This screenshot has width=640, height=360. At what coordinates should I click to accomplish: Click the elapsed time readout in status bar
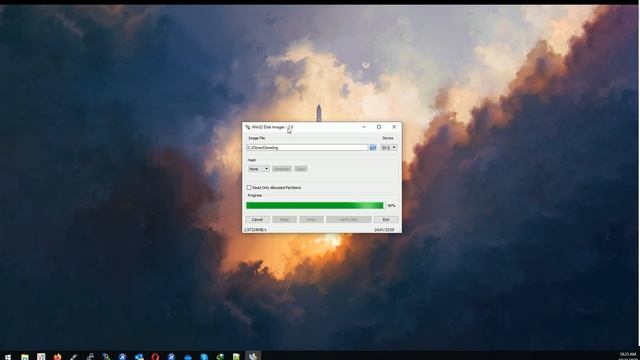pos(384,230)
